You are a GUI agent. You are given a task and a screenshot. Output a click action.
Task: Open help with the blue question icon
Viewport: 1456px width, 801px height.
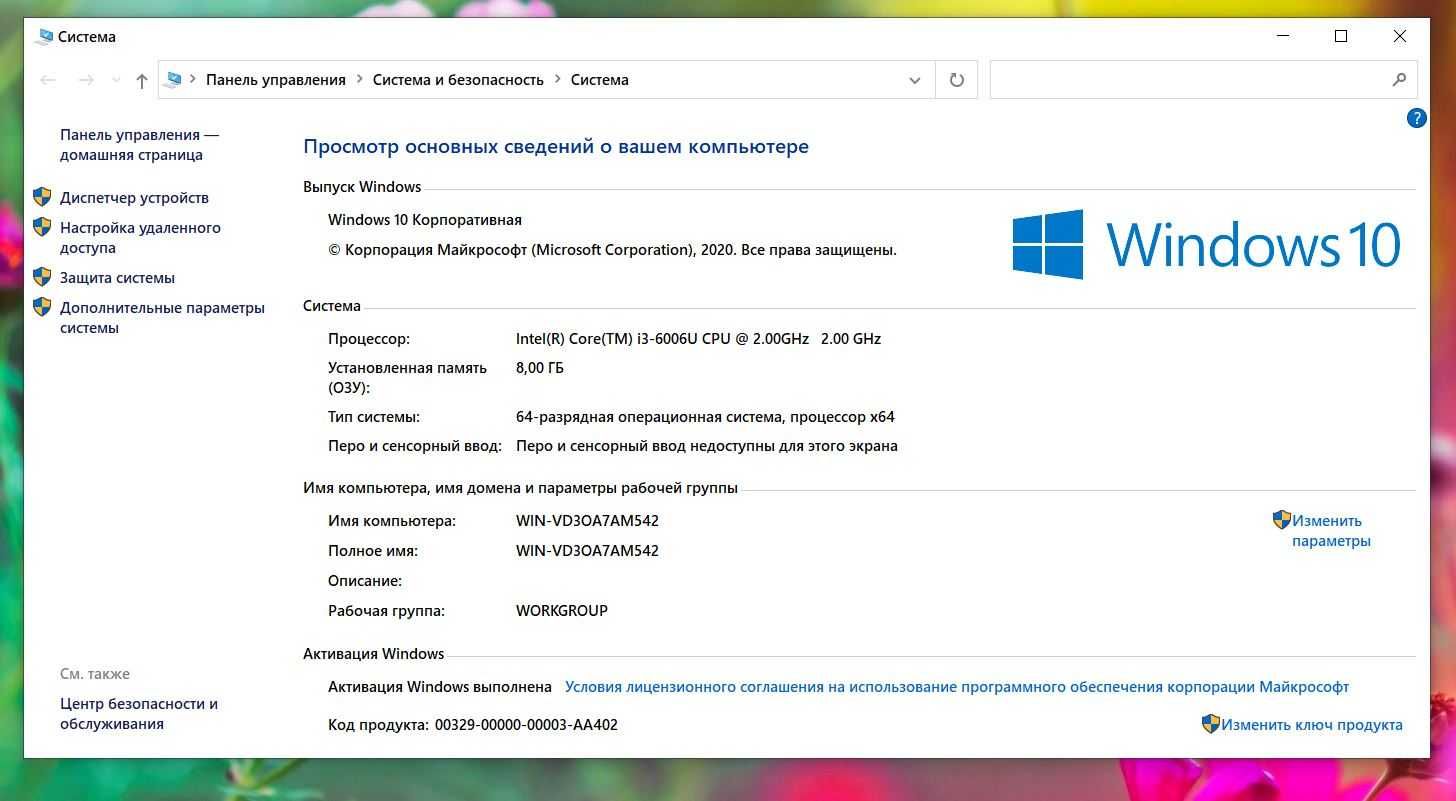(x=1416, y=118)
